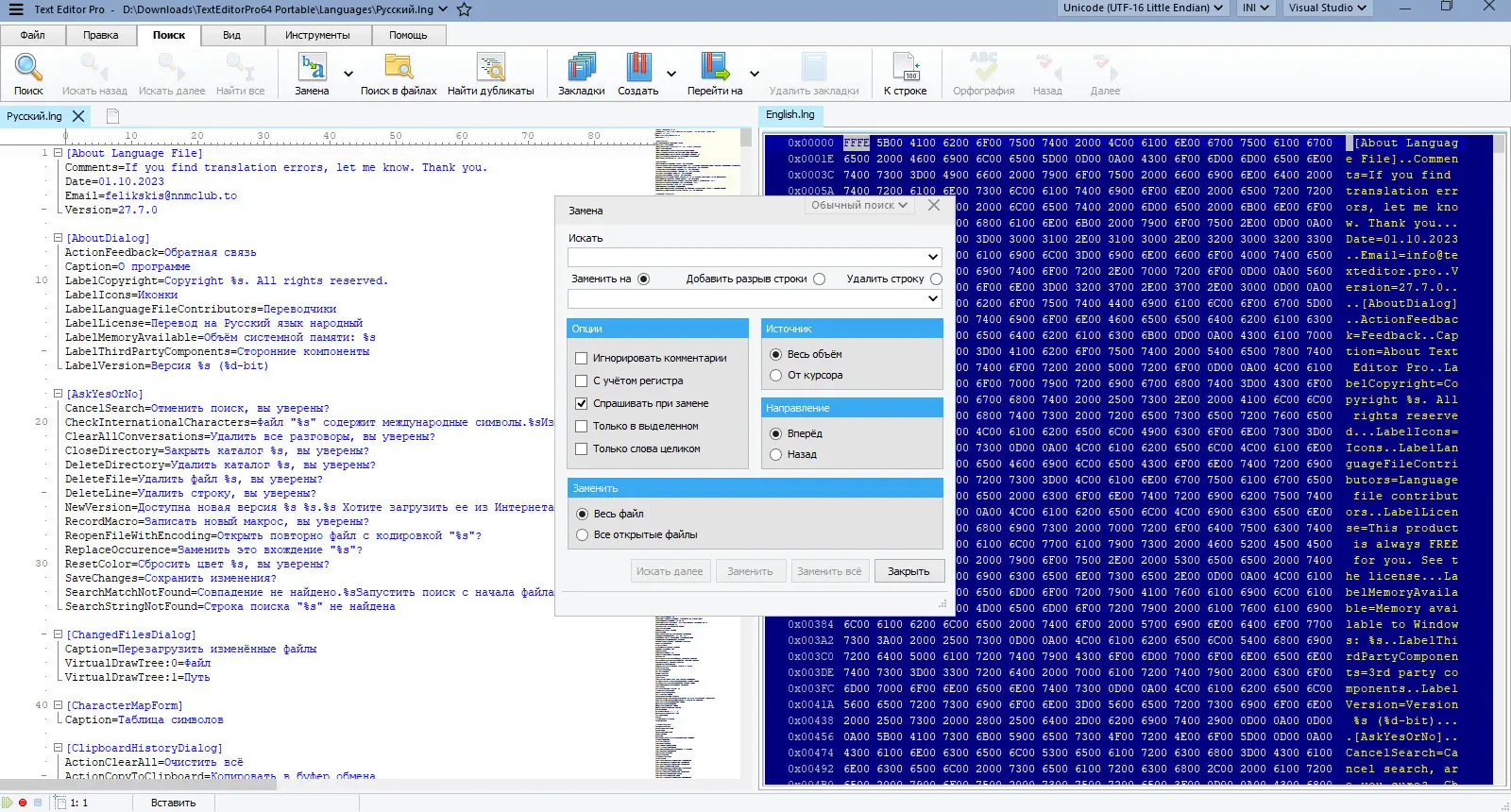
Task: Open the Unicode encoding dropdown
Action: click(1142, 8)
